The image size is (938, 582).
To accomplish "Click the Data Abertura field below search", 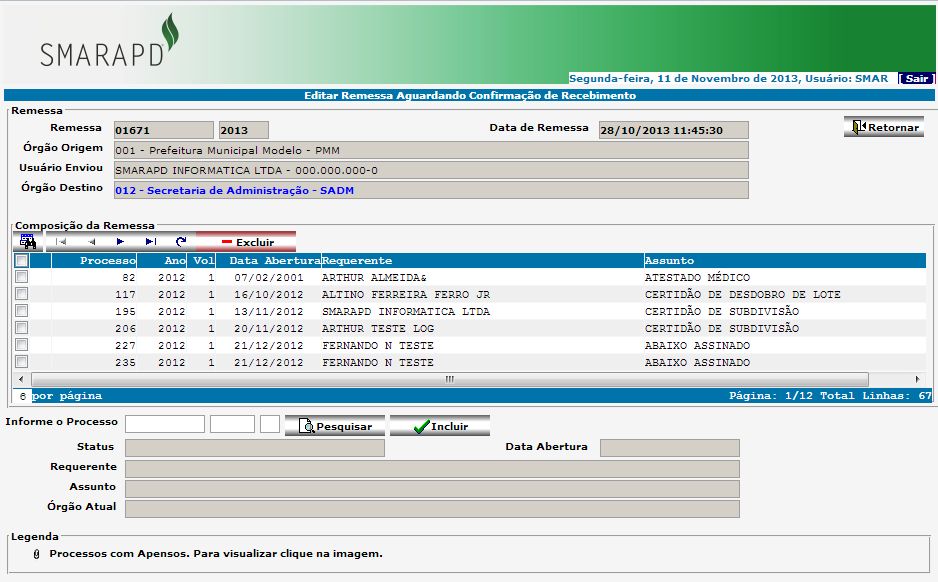I will point(670,448).
